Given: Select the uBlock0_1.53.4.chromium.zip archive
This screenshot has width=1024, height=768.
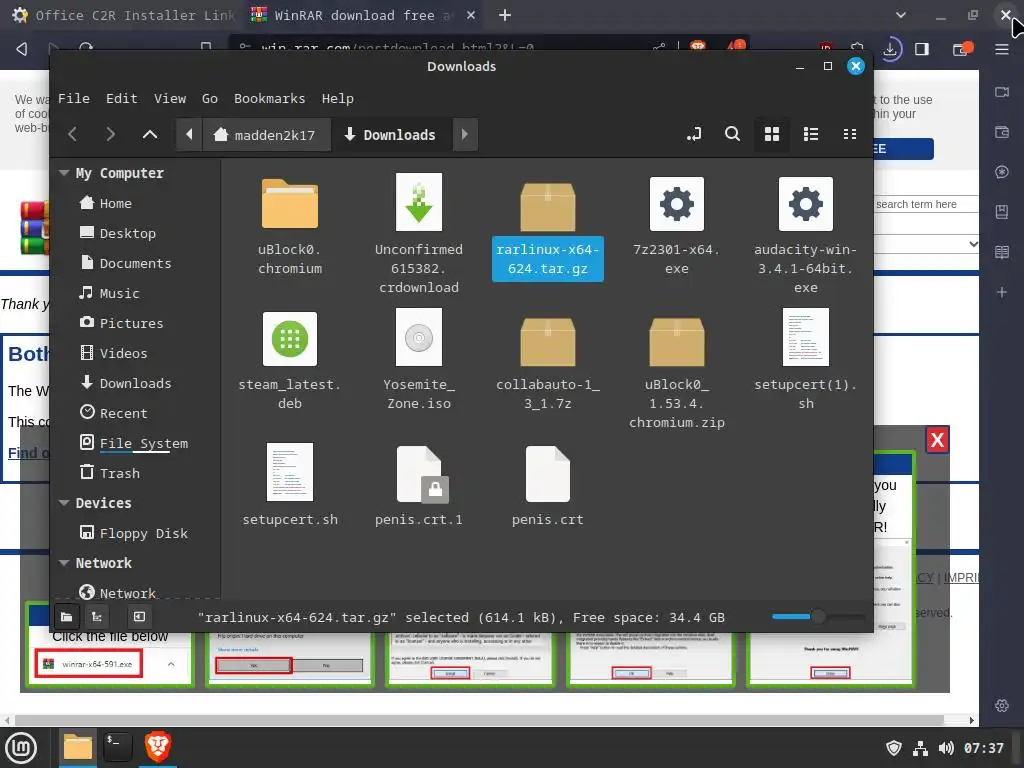Looking at the screenshot, I should tap(677, 372).
